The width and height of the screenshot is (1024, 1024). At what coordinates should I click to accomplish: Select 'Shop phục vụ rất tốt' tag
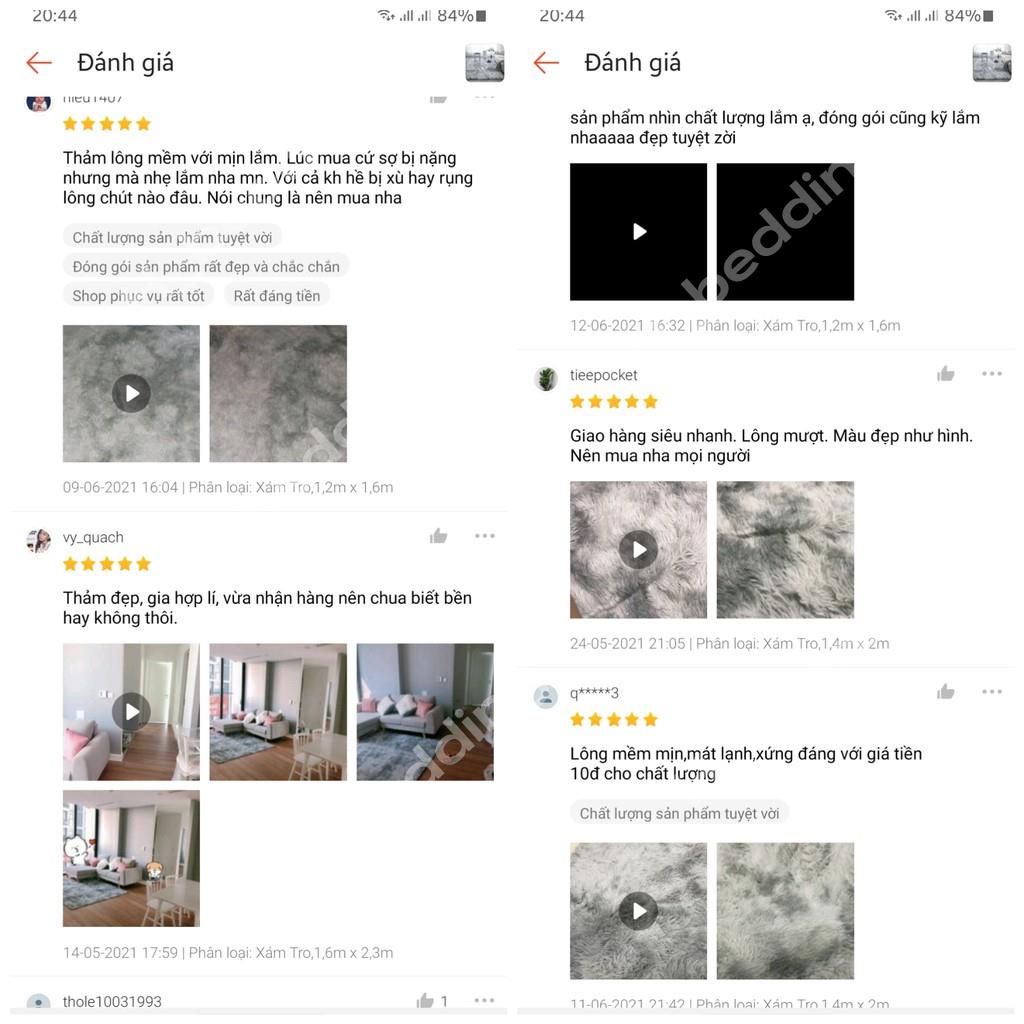tap(138, 296)
